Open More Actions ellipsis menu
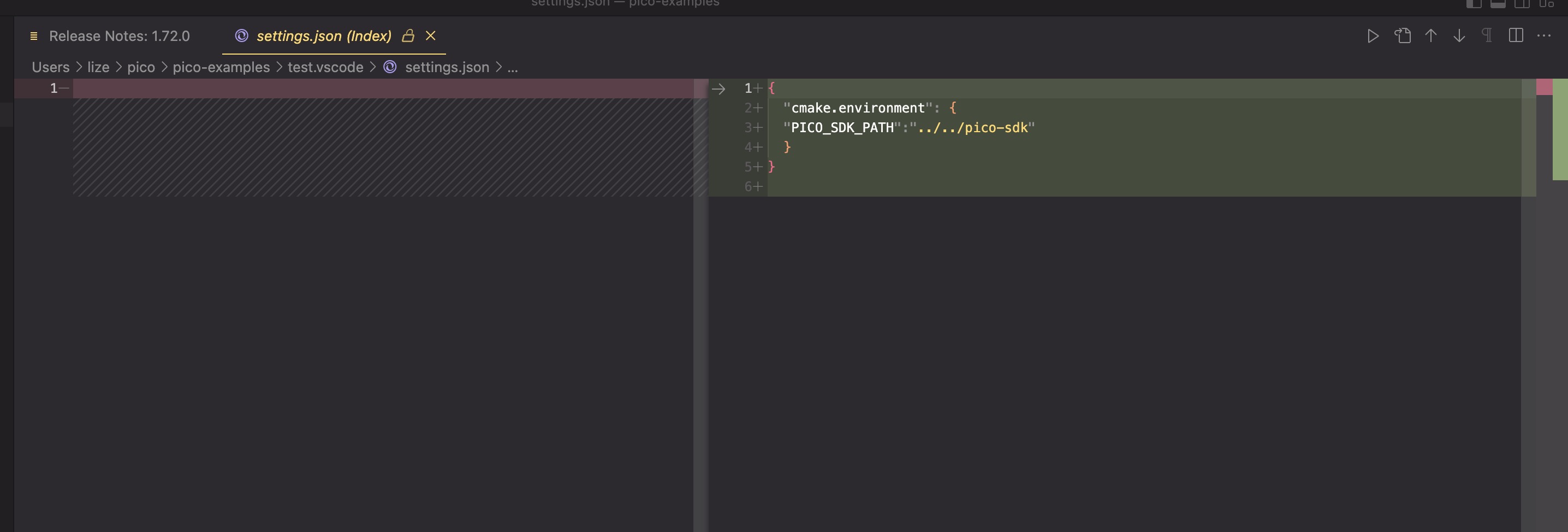This screenshot has height=532, width=1568. pos(1545,36)
